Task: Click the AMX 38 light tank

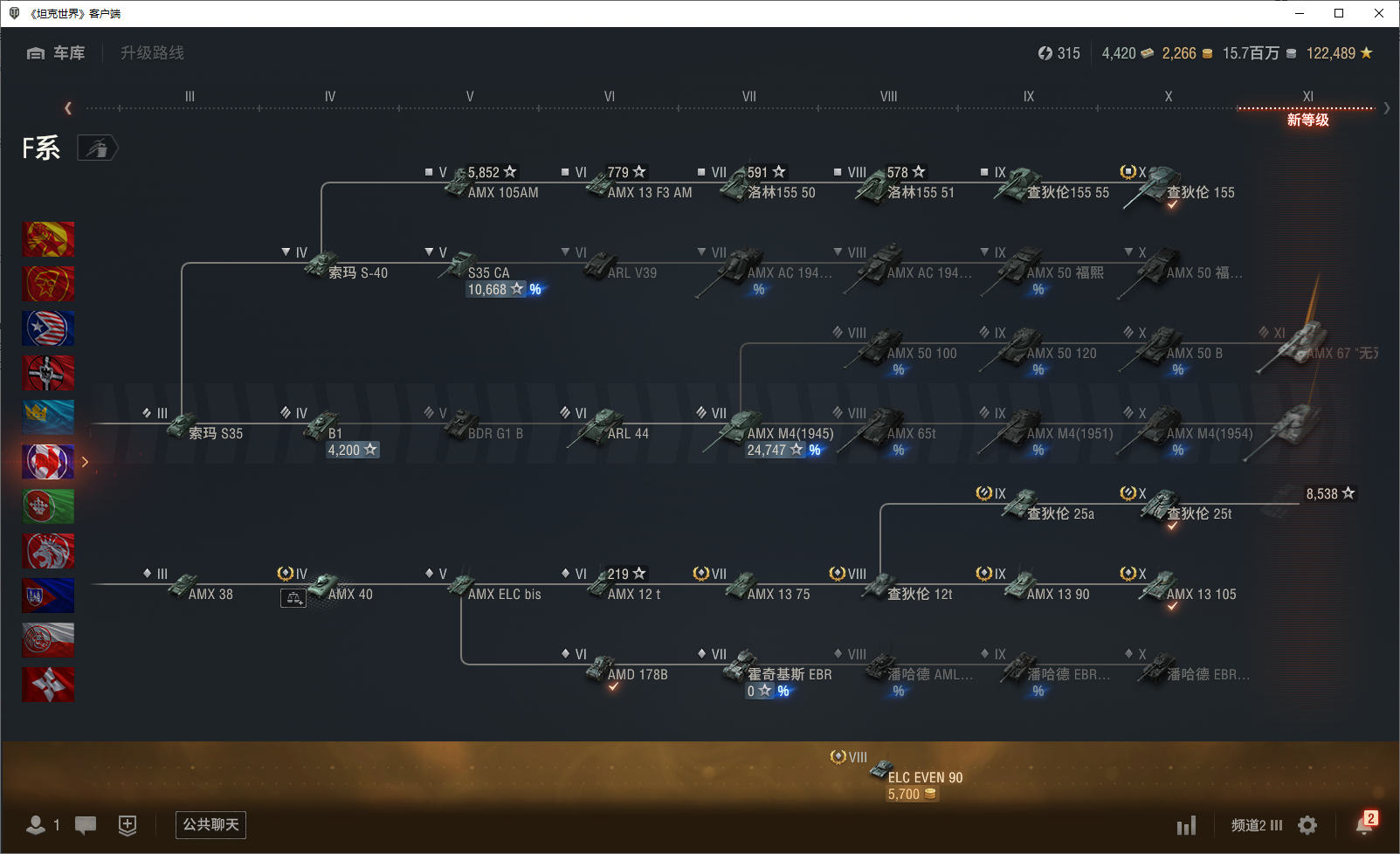Action: tap(201, 585)
